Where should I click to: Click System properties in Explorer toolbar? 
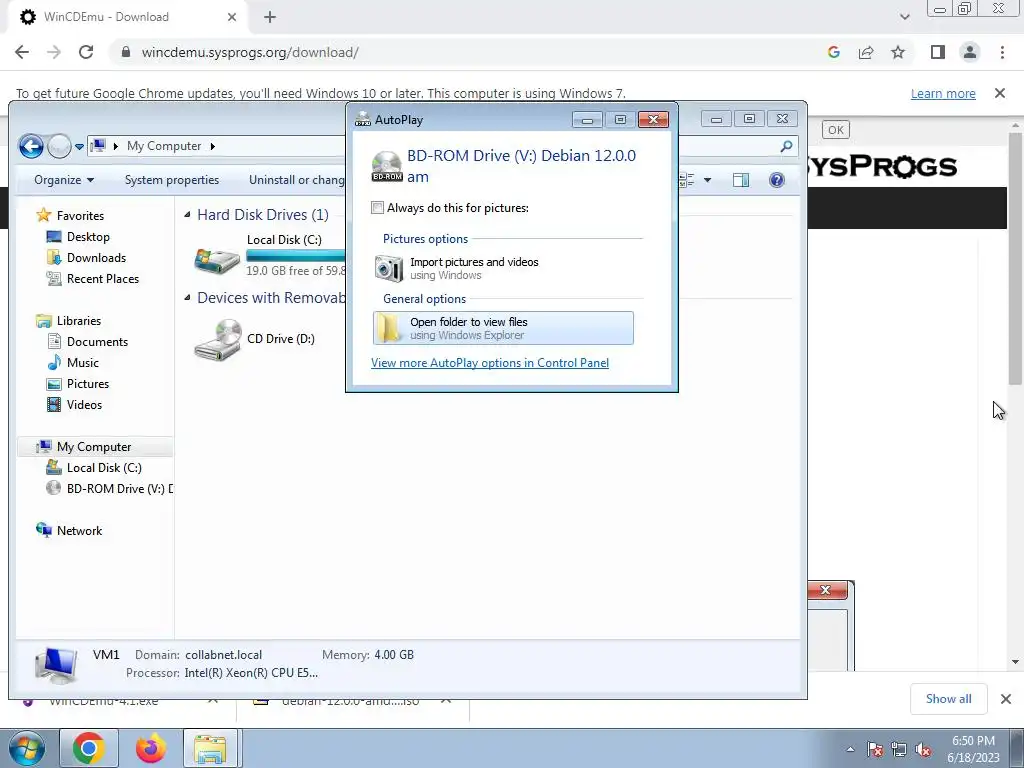tap(172, 180)
